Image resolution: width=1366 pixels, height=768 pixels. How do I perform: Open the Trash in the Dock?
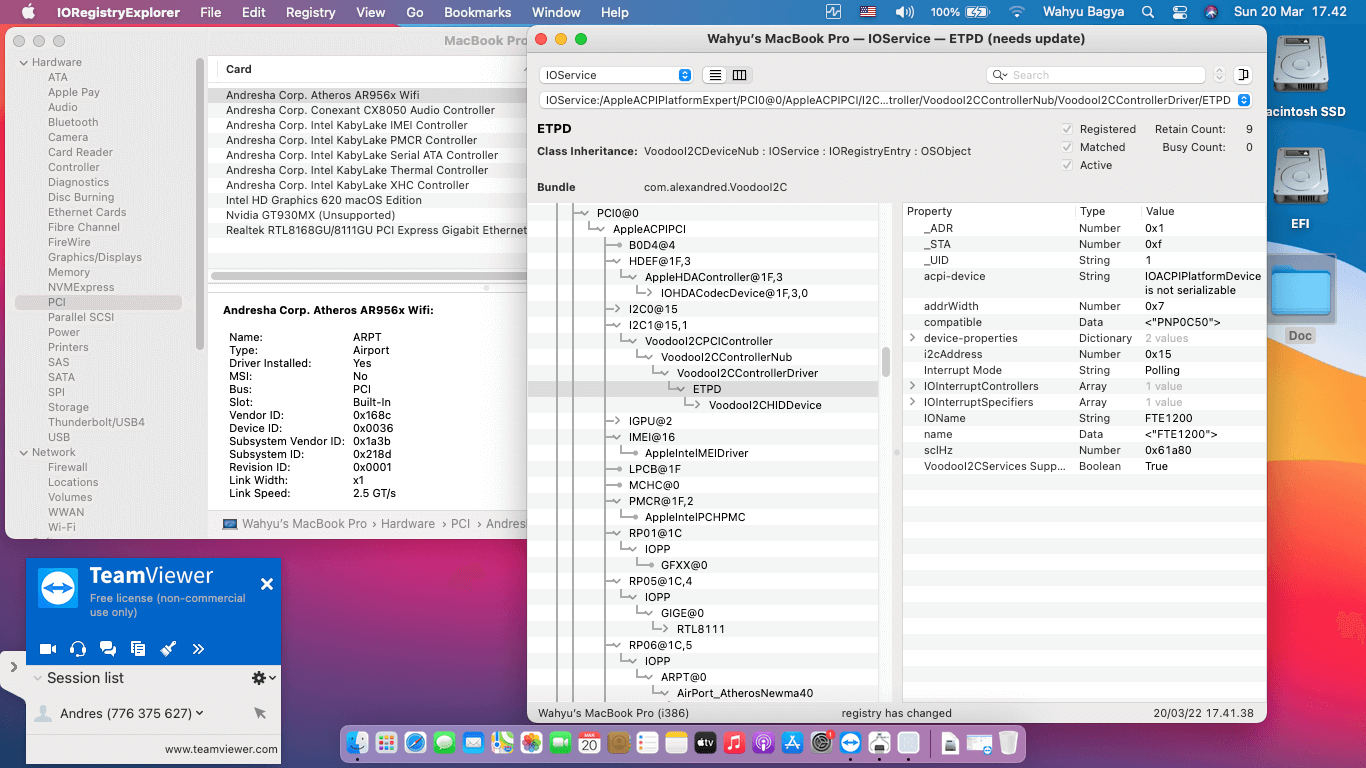(1008, 743)
